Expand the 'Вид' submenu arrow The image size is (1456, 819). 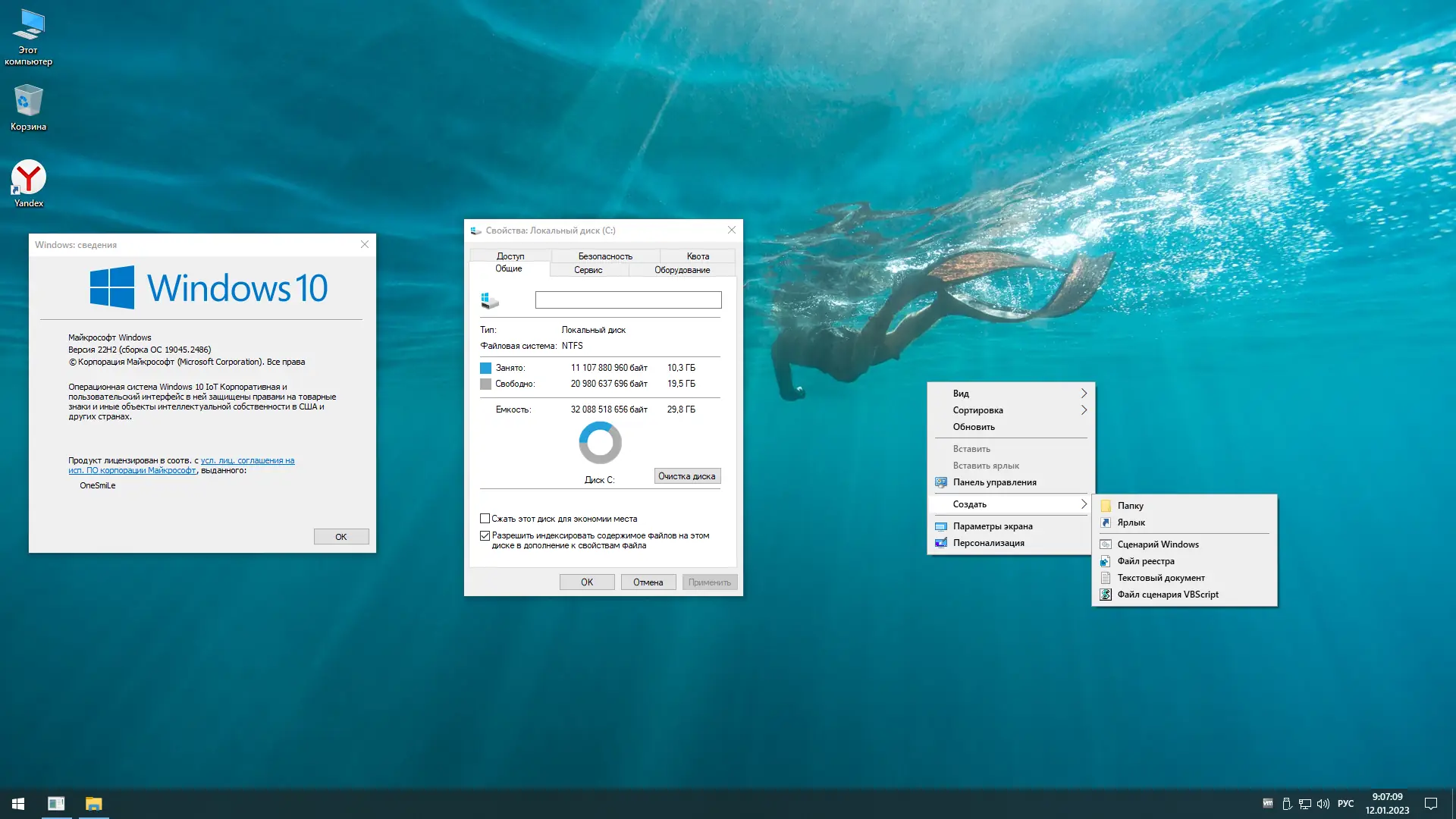1084,394
